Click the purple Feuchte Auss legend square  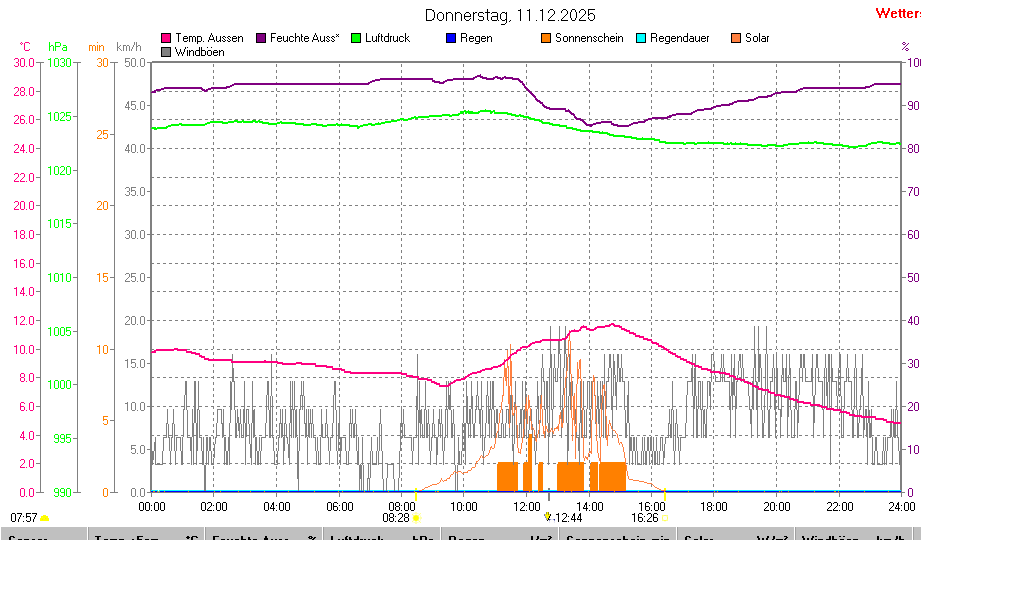point(261,38)
